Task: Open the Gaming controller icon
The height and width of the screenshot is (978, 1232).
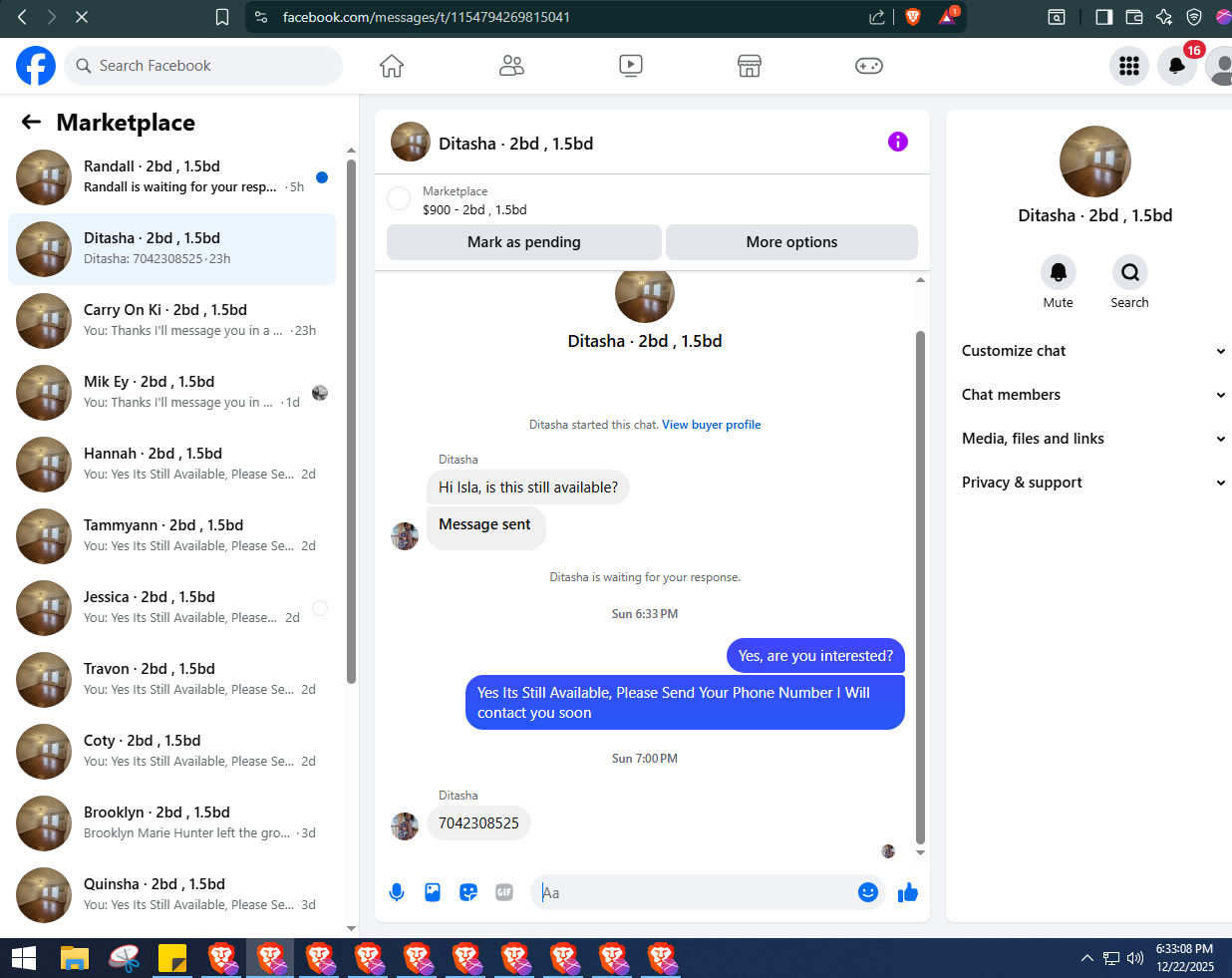Action: [869, 66]
